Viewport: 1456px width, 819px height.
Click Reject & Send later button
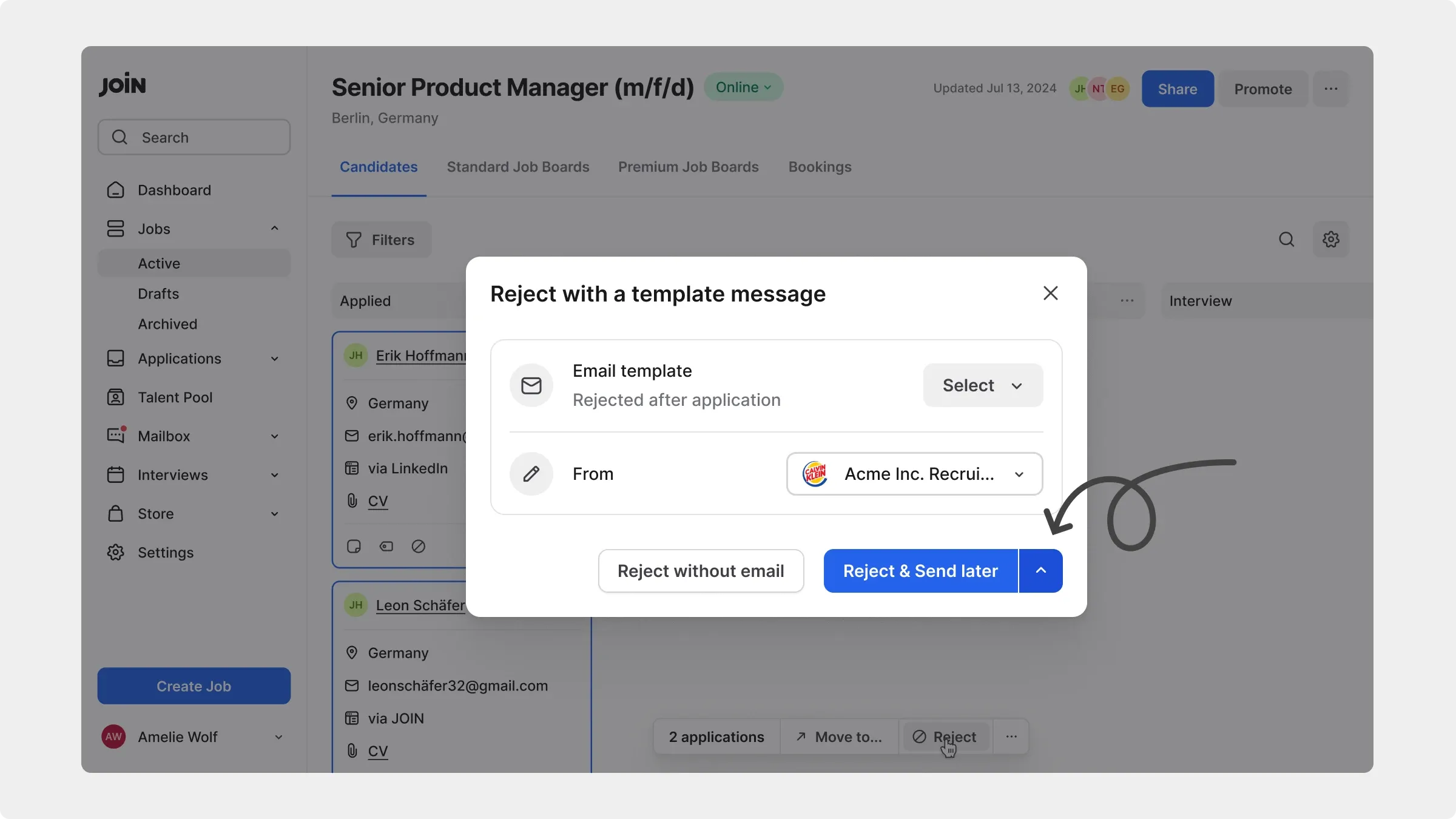[x=920, y=571]
